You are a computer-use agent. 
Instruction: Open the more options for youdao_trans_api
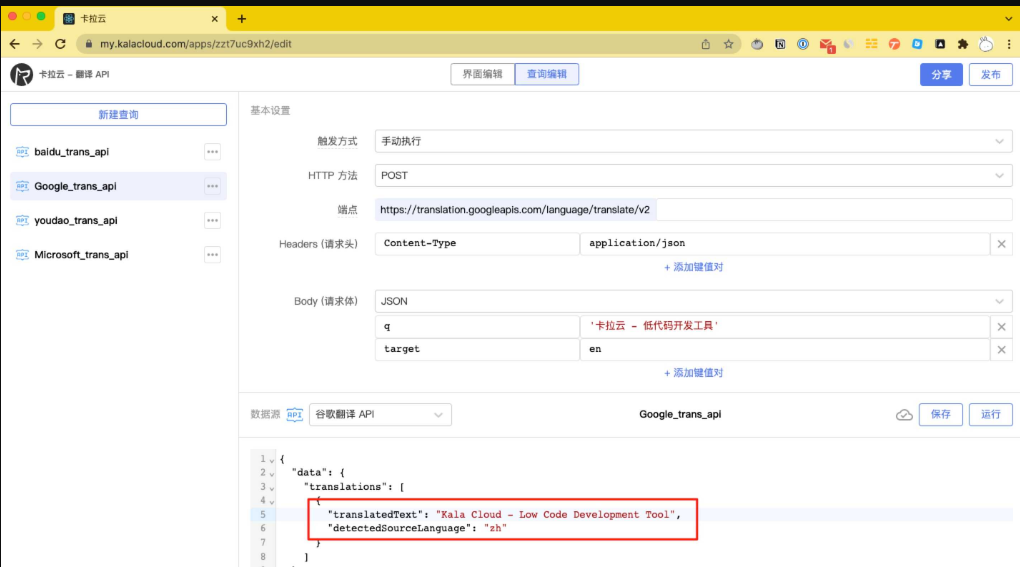[213, 220]
